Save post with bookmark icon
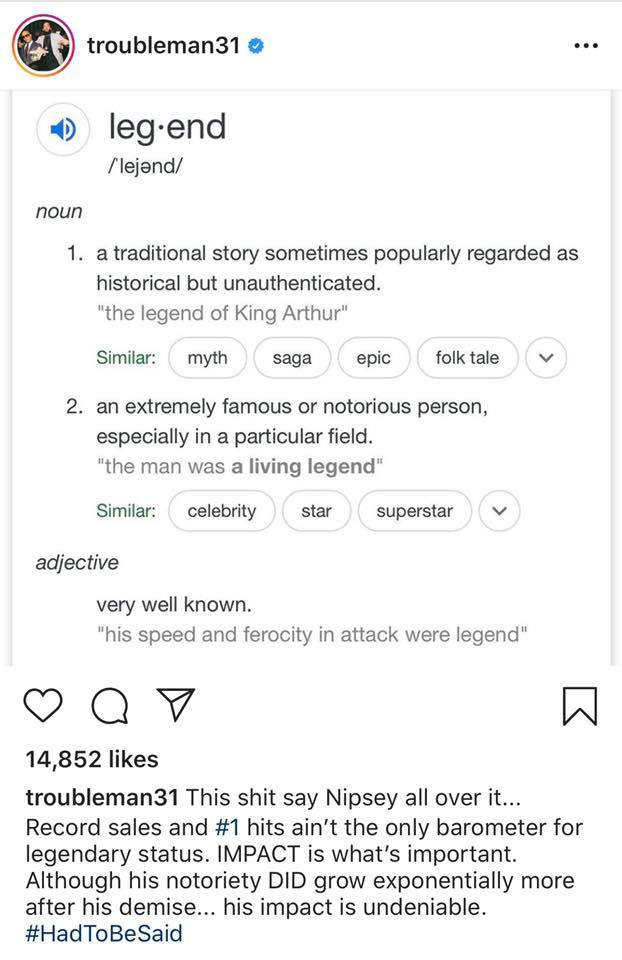 click(x=580, y=706)
